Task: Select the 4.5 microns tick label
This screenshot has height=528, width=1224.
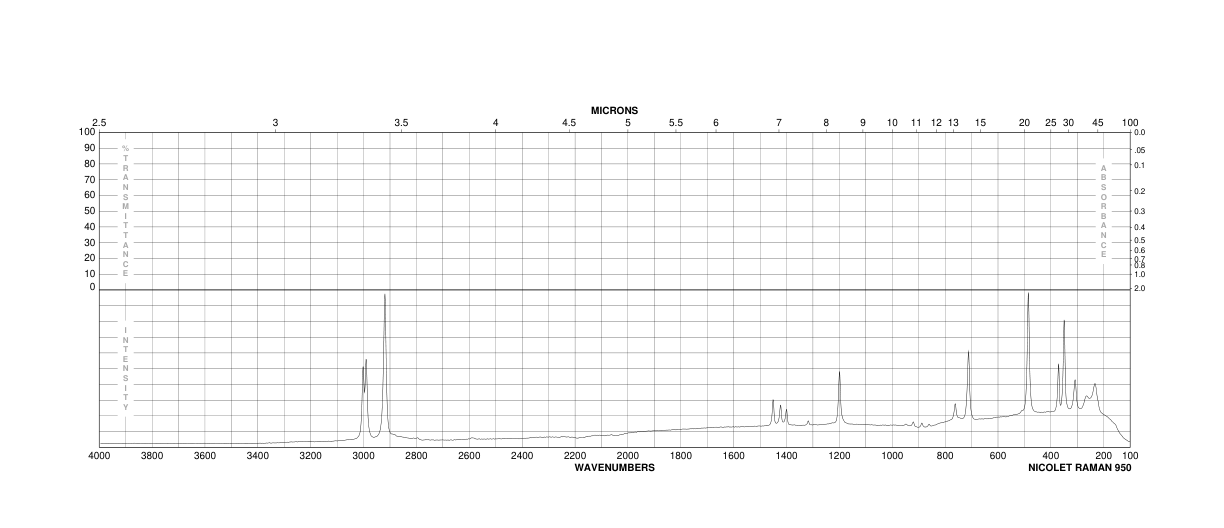Action: 569,122
